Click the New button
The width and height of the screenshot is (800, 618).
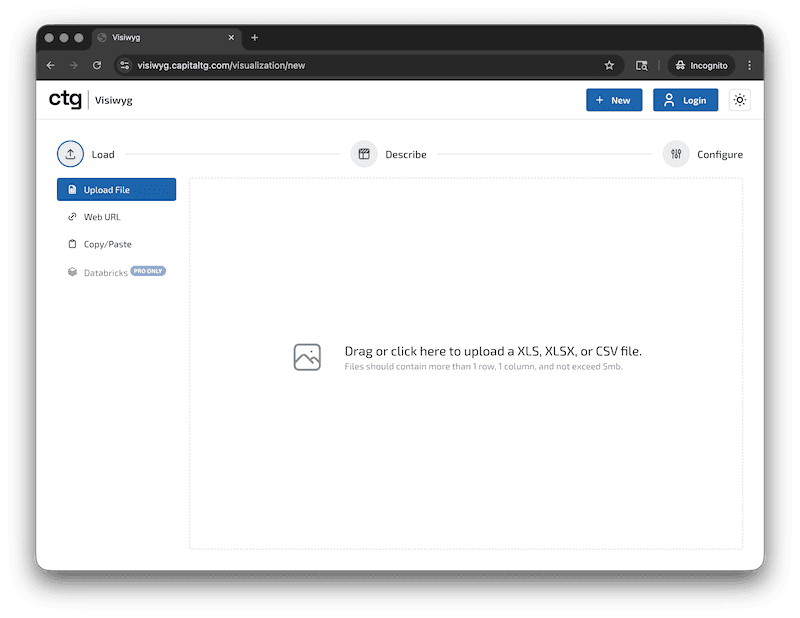613,100
